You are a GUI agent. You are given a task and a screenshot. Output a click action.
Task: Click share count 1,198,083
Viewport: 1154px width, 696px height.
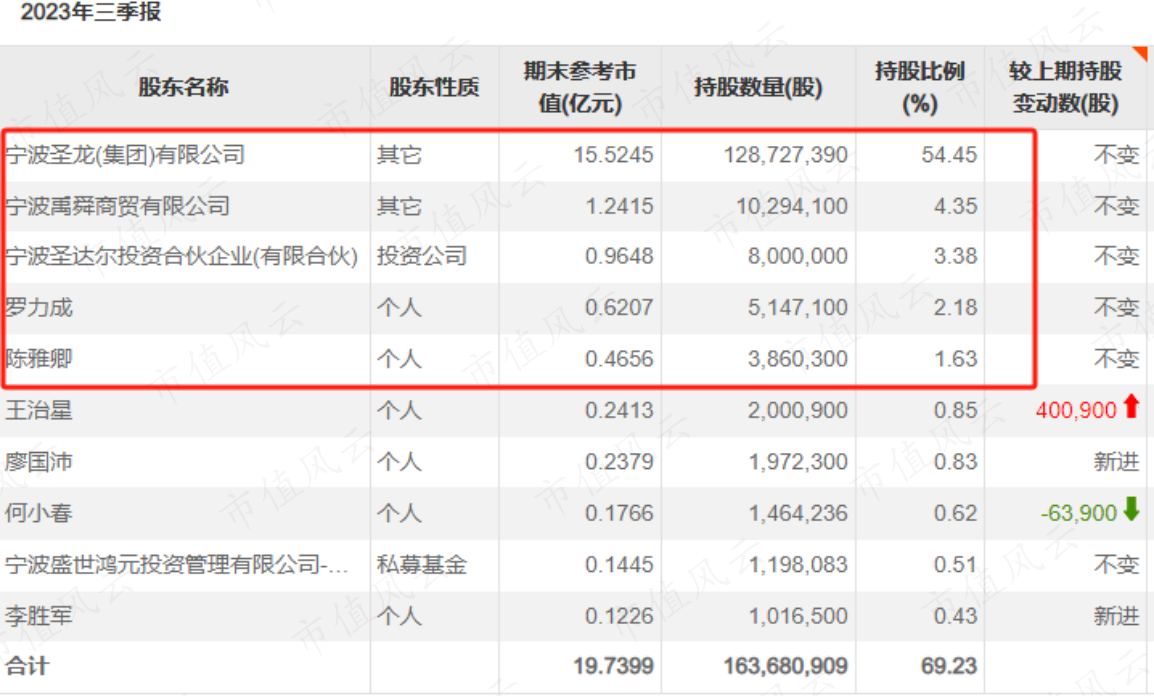pos(798,564)
